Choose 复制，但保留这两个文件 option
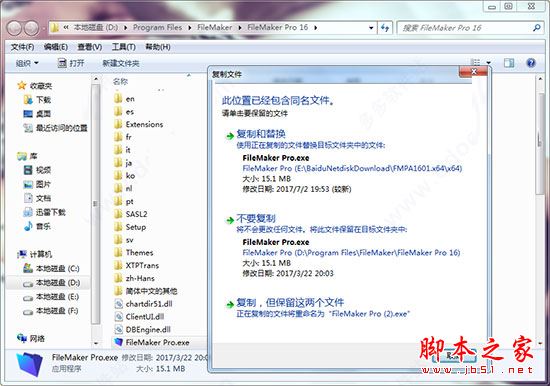This screenshot has height=386, width=550. click(290, 302)
